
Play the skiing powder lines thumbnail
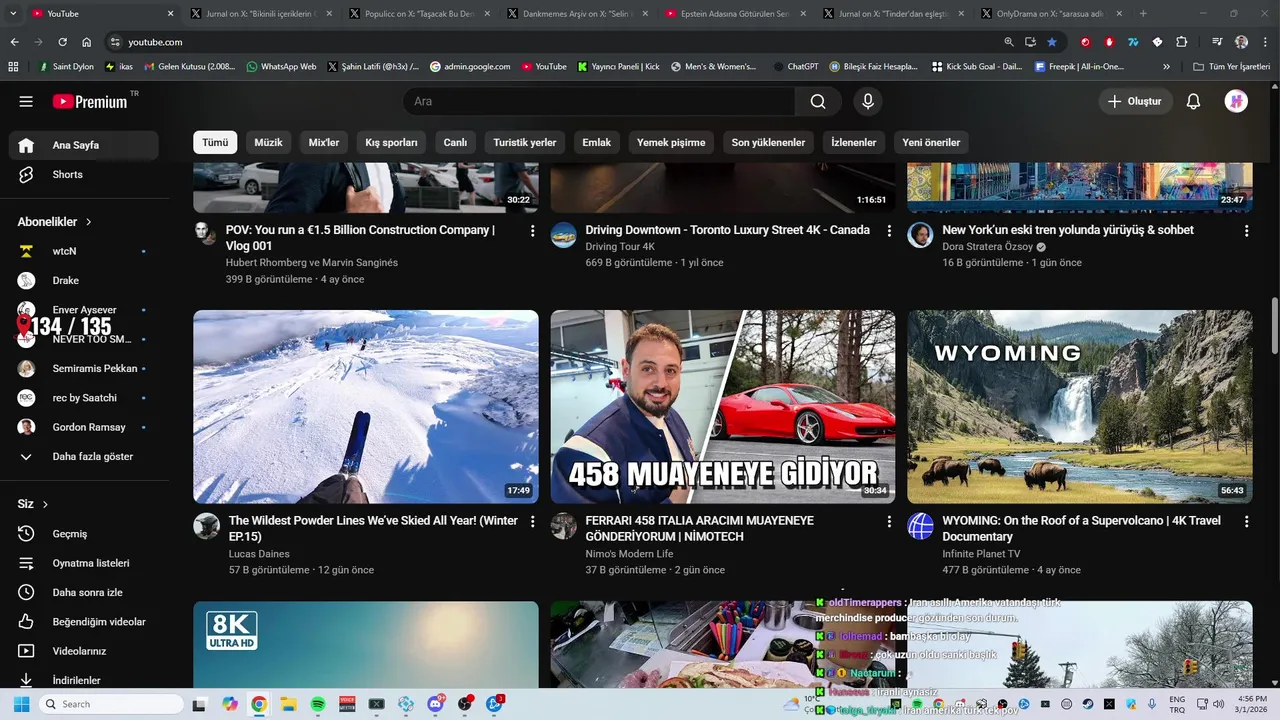pyautogui.click(x=366, y=406)
